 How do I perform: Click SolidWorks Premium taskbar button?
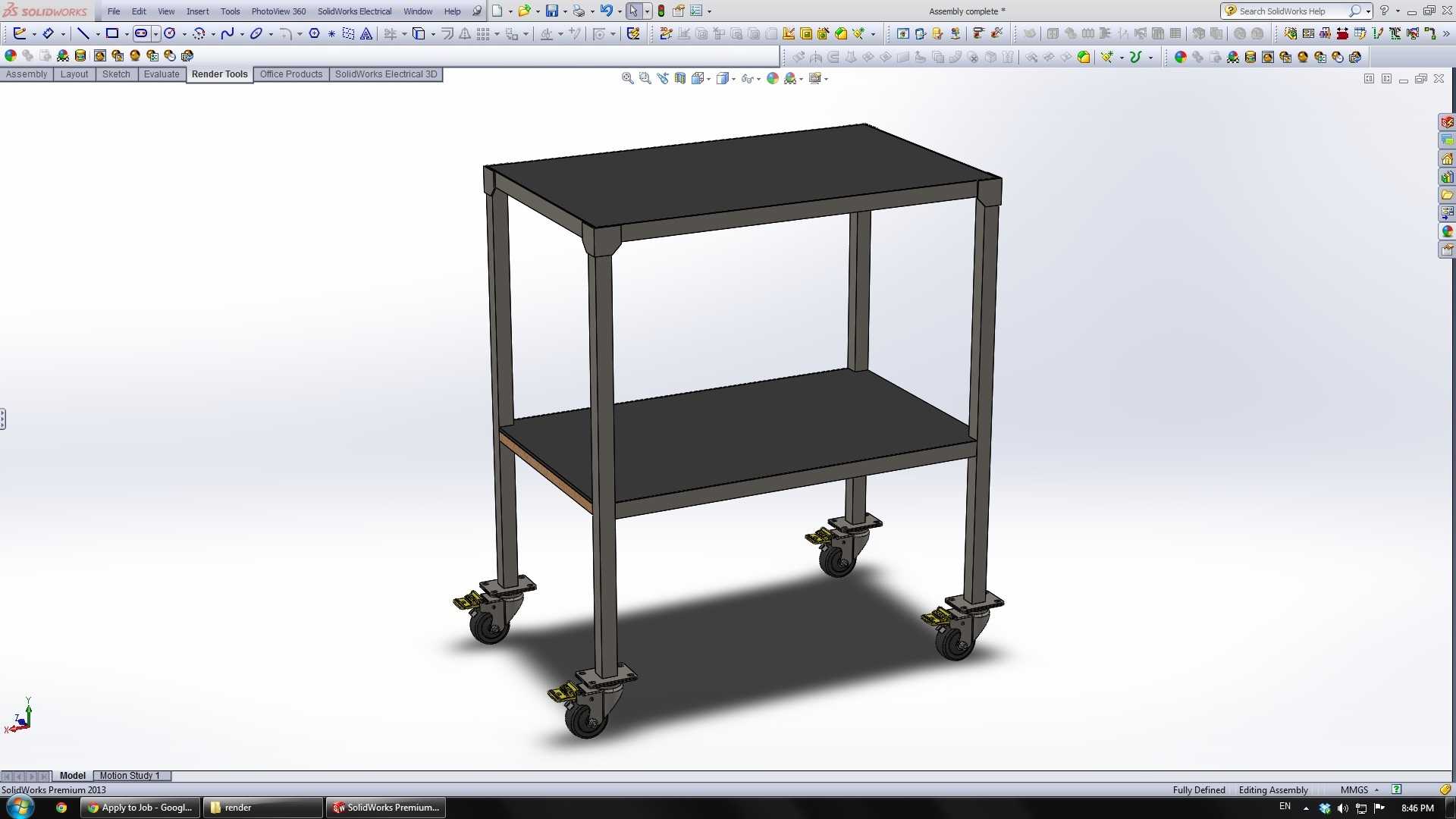pos(386,808)
